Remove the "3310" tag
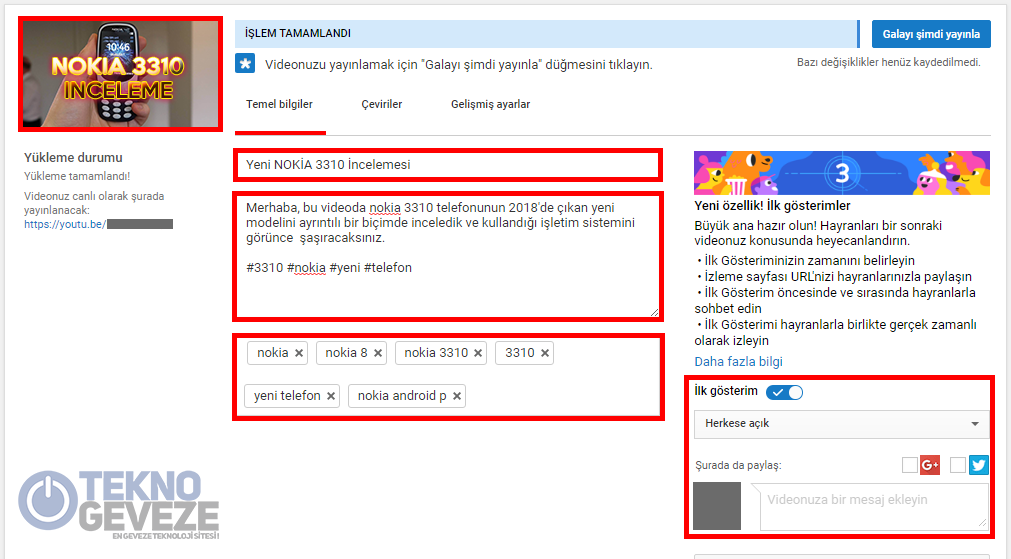Viewport: 1011px width, 559px height. coord(545,353)
